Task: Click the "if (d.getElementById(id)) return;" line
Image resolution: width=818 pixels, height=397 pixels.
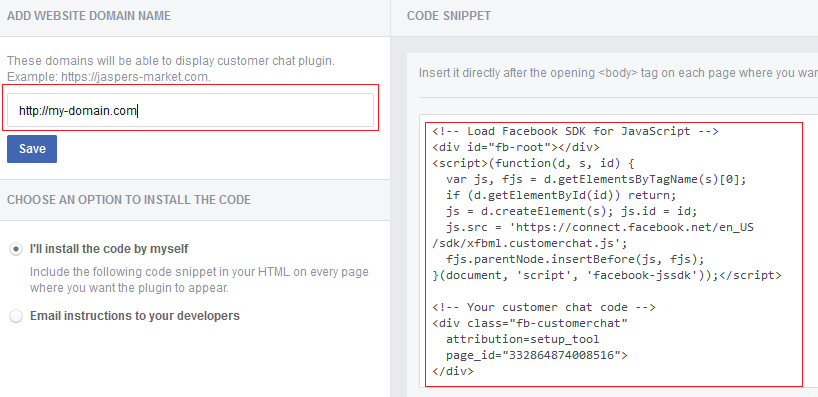Action: pyautogui.click(x=561, y=196)
